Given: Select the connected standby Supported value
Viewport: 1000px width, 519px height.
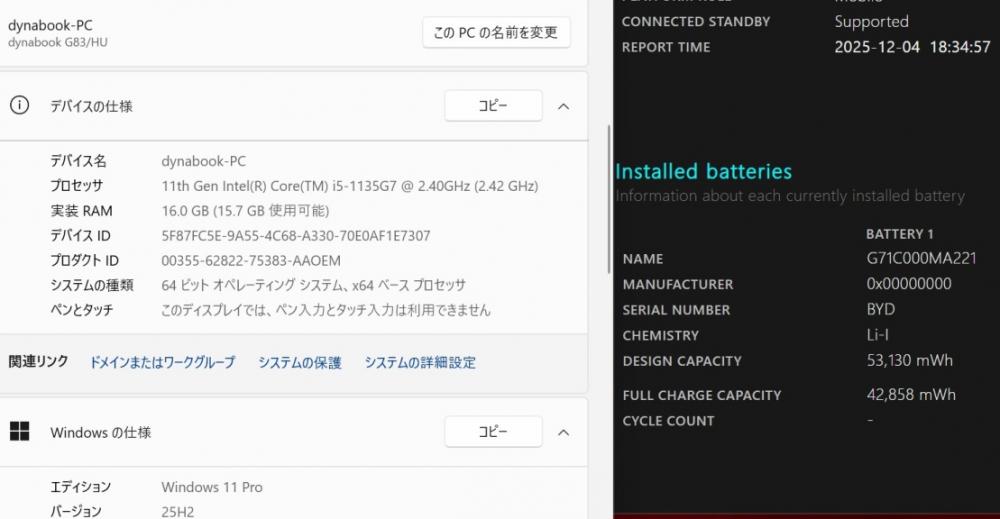Looking at the screenshot, I should pos(871,22).
